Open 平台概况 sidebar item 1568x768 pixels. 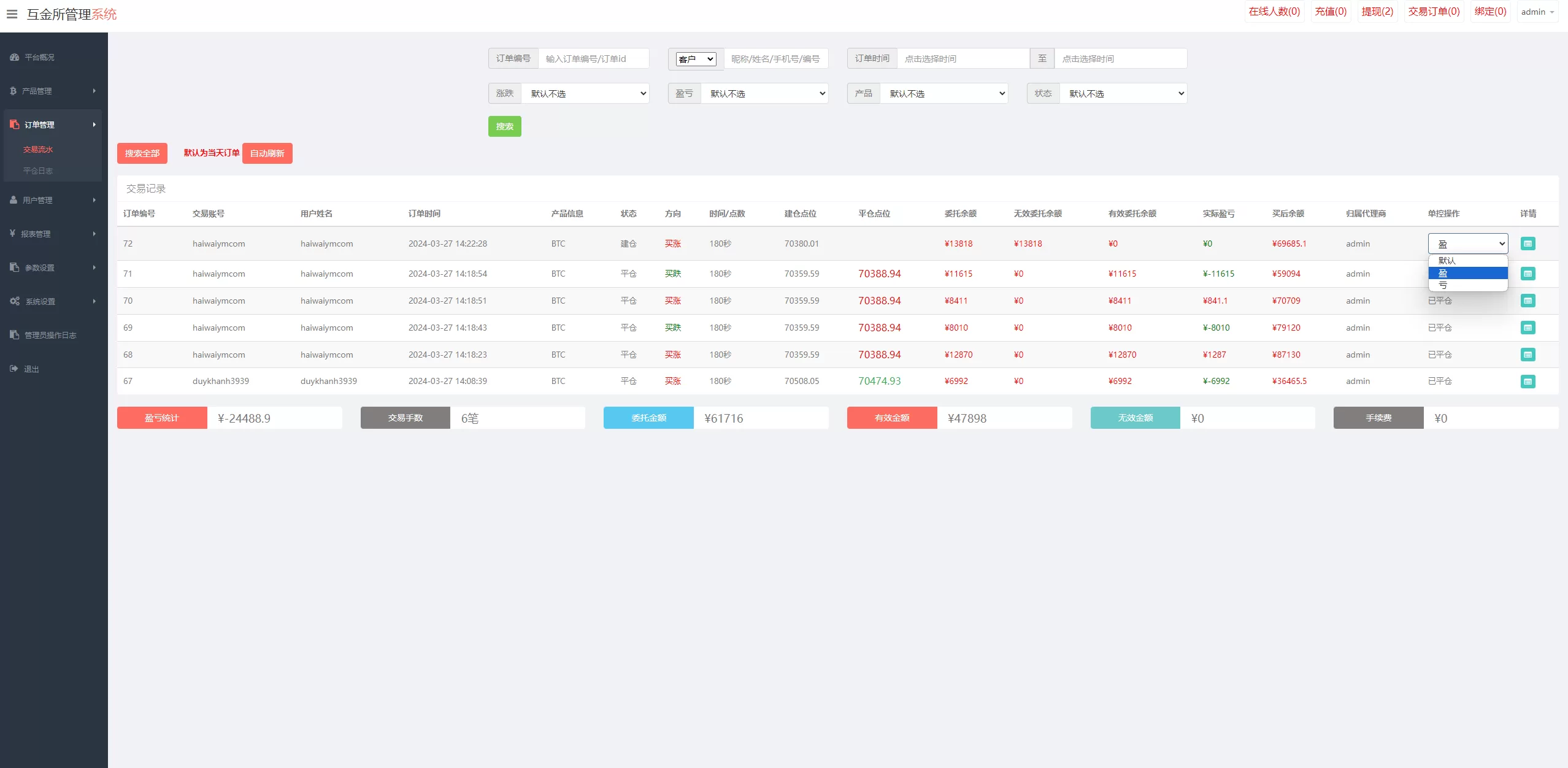pyautogui.click(x=39, y=57)
